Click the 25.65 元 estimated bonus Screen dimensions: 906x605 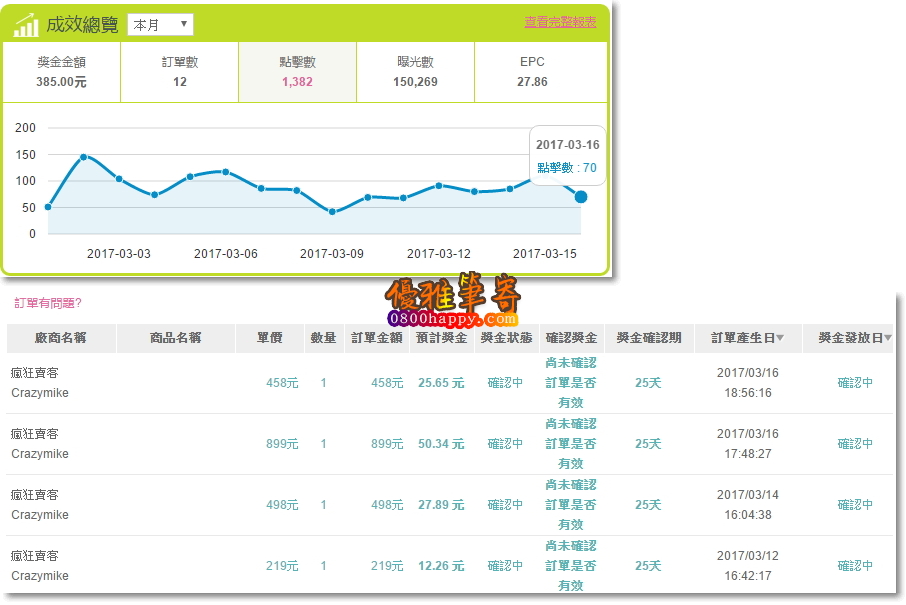[x=441, y=383]
